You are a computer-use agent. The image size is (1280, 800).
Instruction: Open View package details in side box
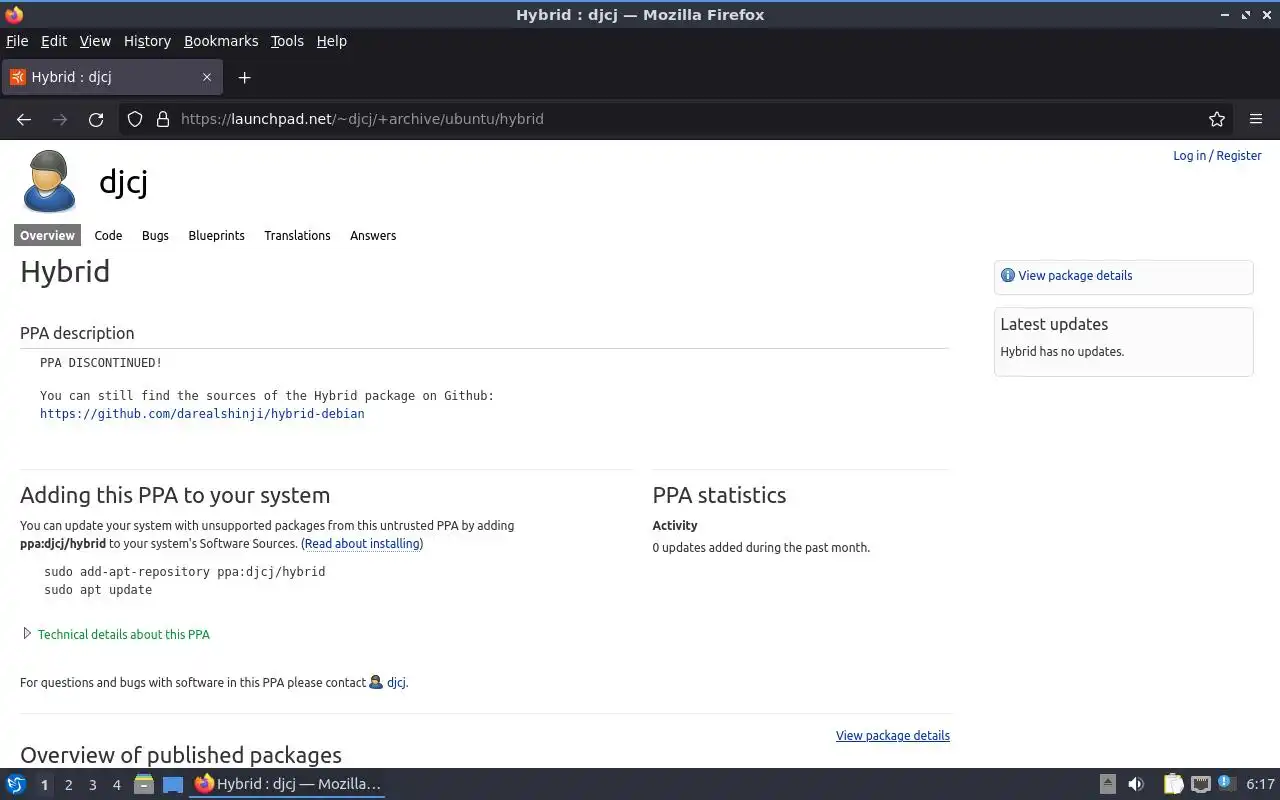(x=1075, y=275)
